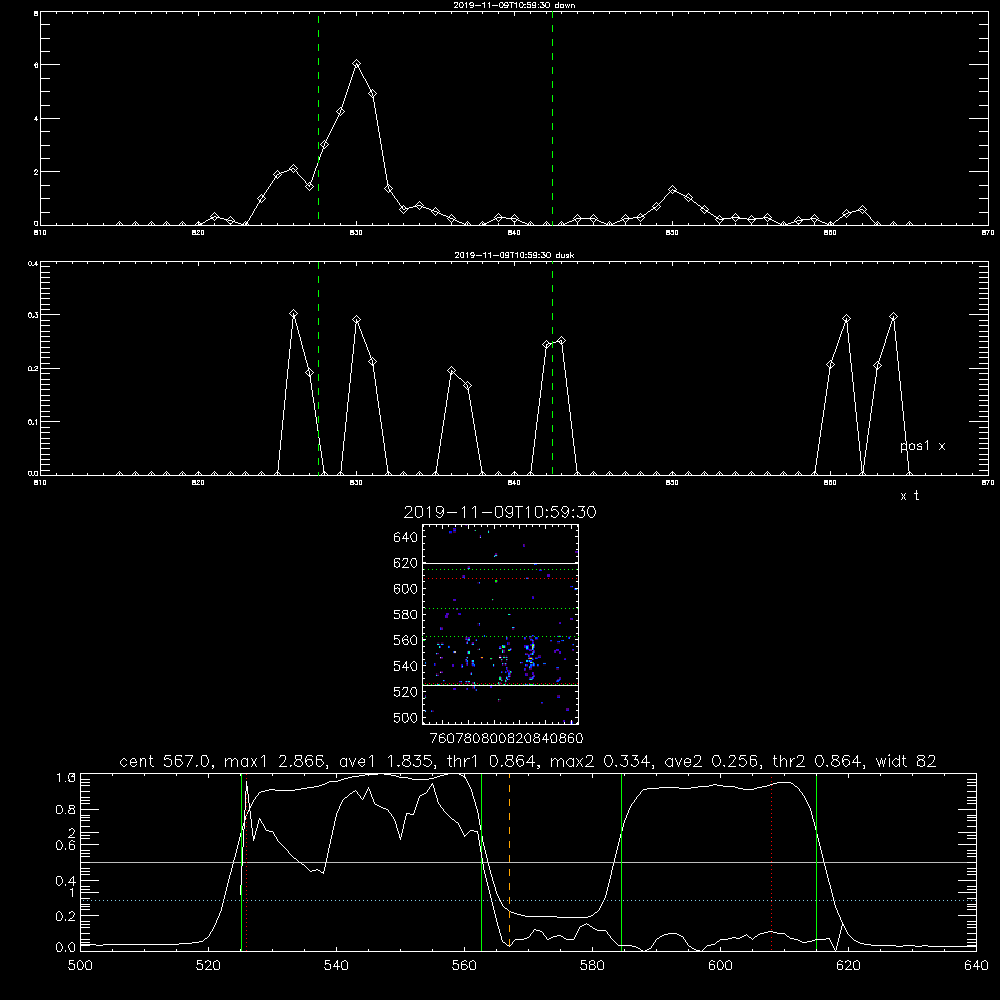
Task: Click the left green dashed line in dawn plot
Action: [x=318, y=118]
